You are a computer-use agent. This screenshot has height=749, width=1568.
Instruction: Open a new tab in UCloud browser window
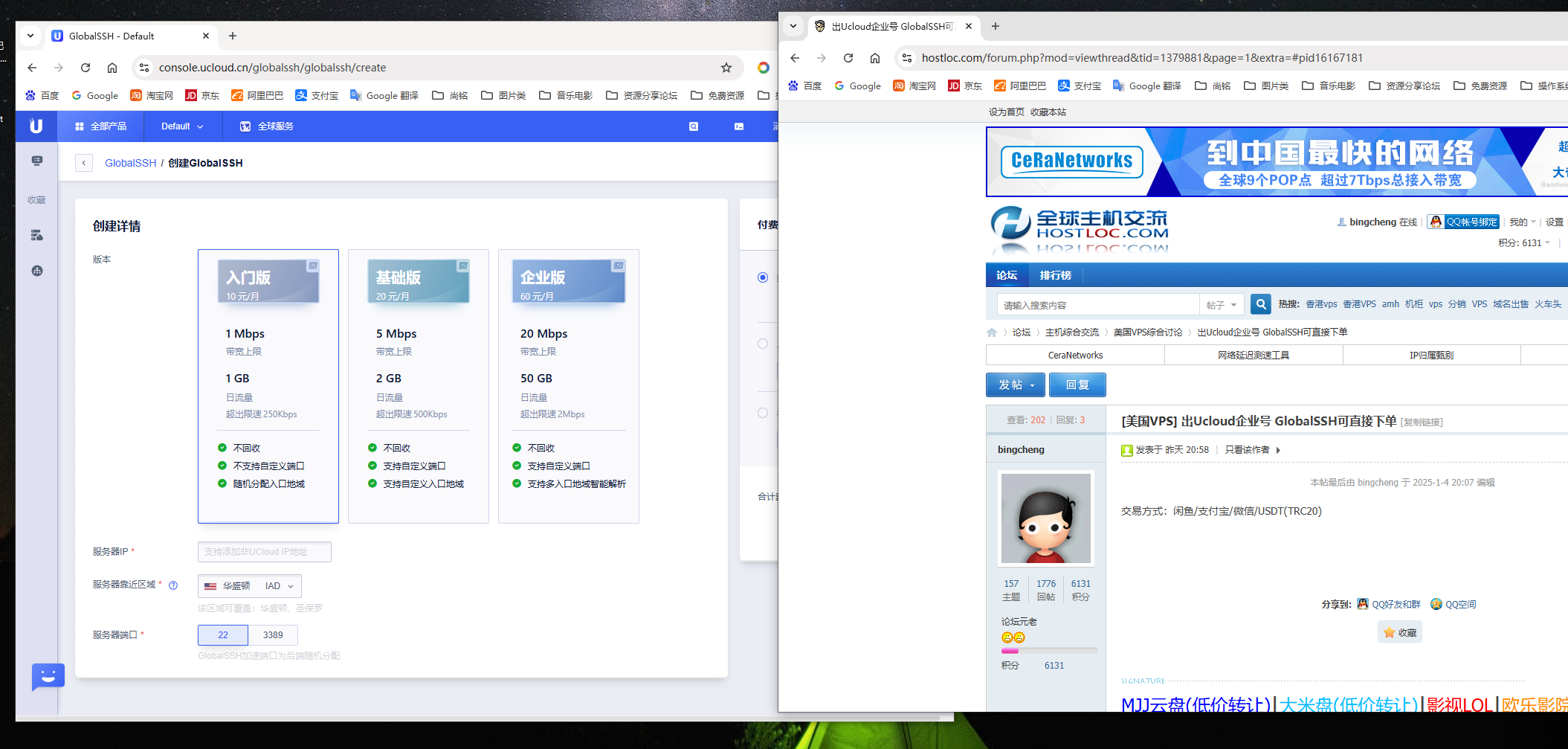(233, 36)
